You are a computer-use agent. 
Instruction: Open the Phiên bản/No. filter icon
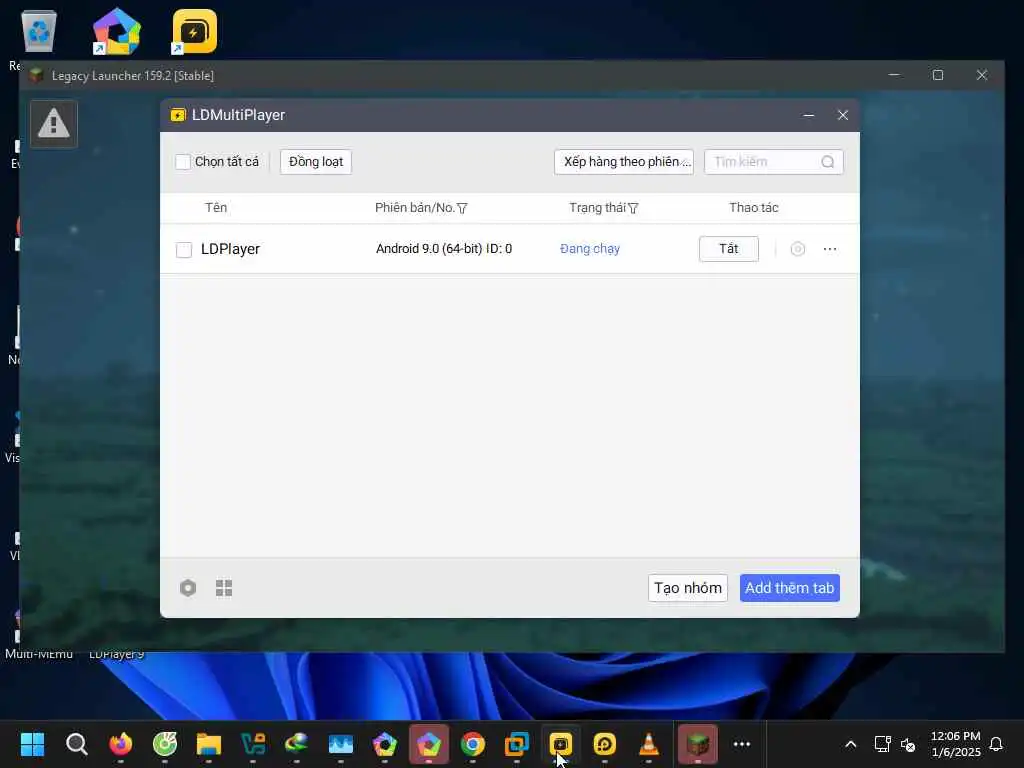tap(462, 208)
